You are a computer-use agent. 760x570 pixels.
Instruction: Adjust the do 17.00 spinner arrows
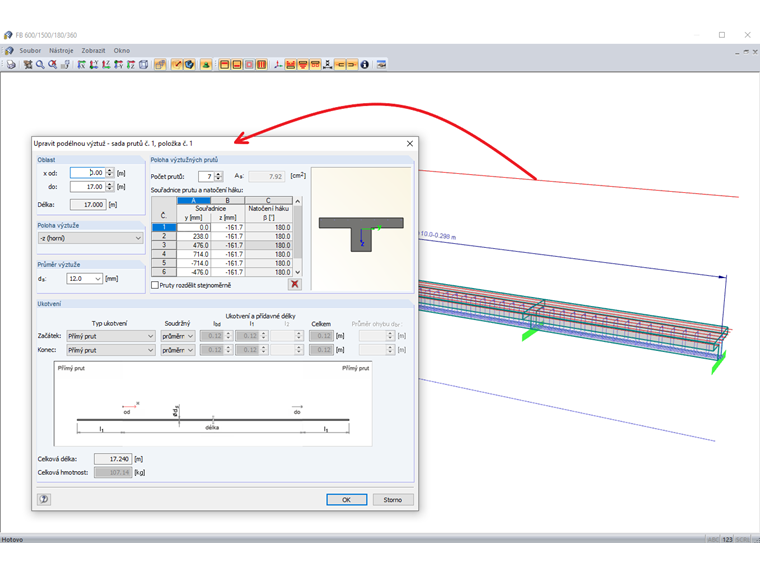110,187
